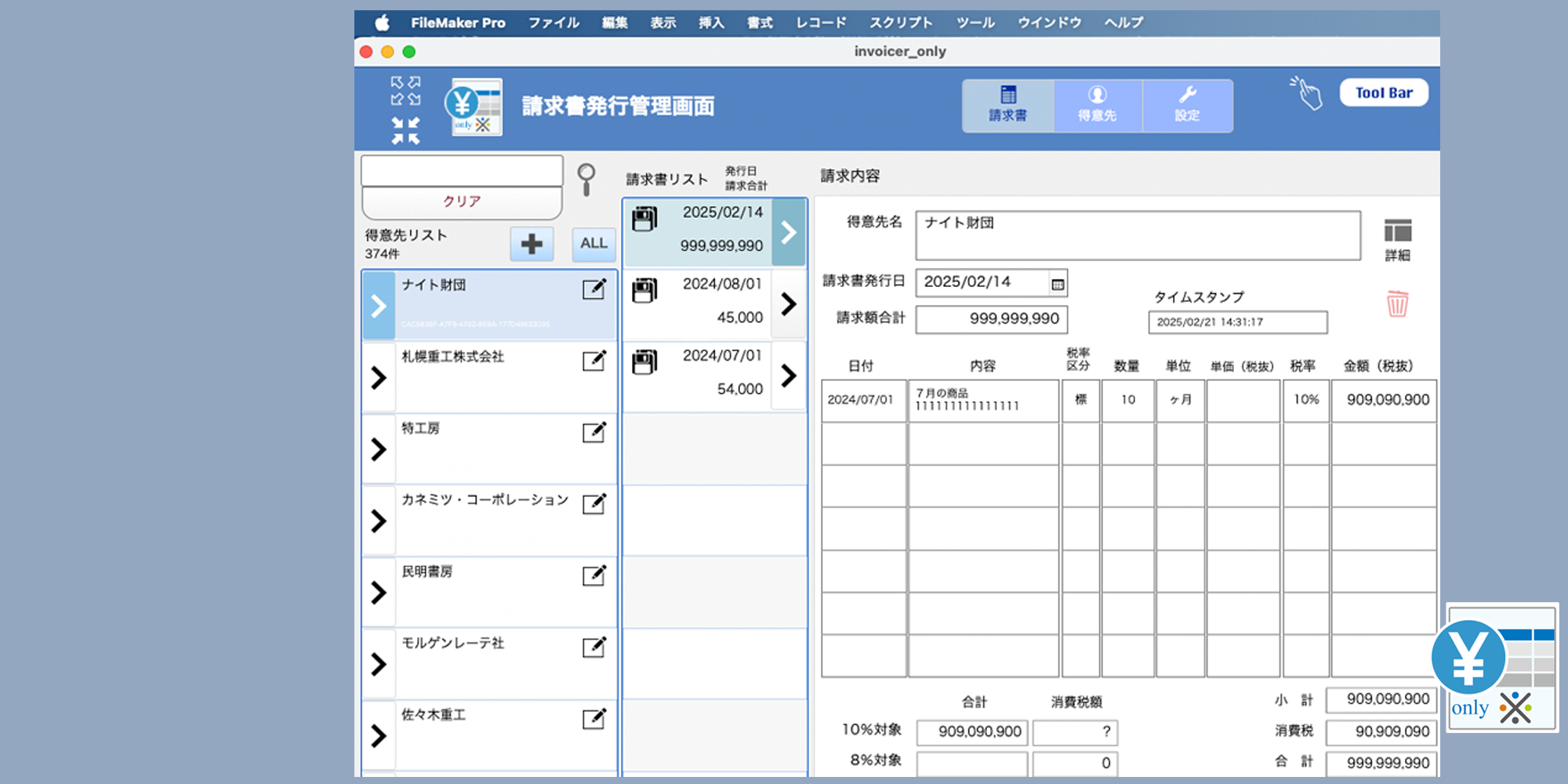Click the magnifying glass search icon

click(x=586, y=179)
